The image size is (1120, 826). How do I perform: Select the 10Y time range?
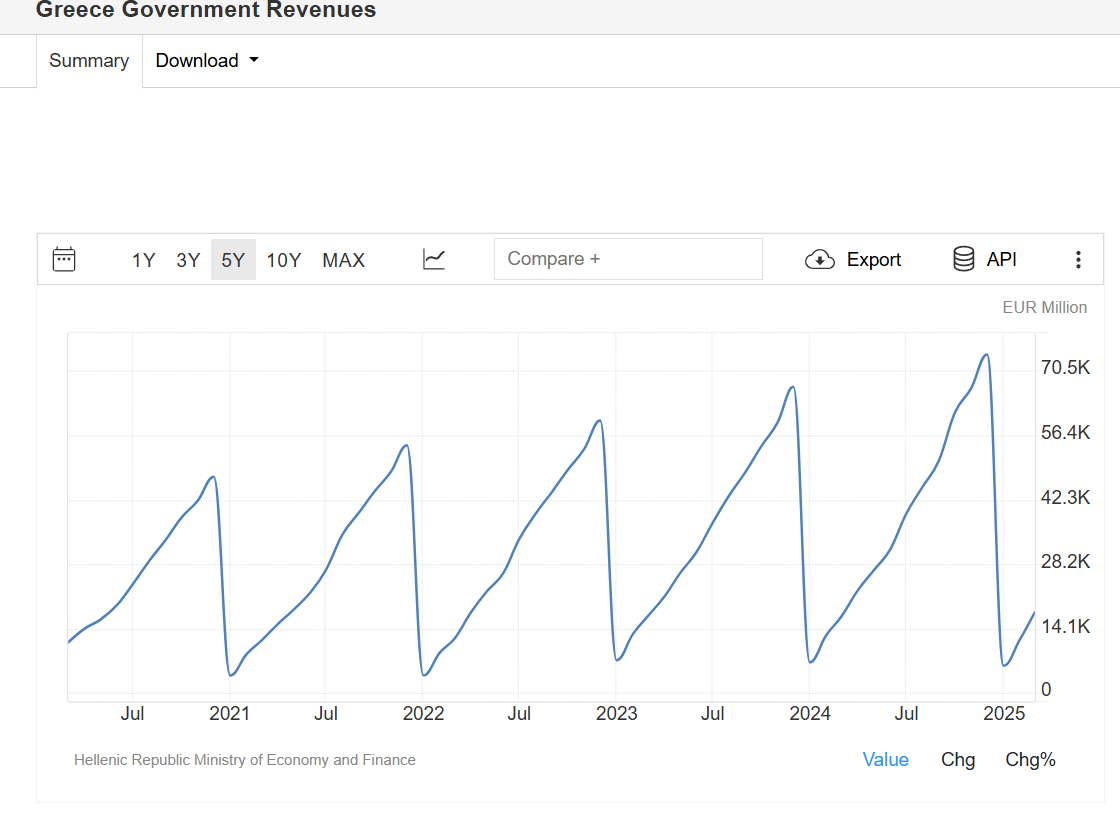click(284, 260)
